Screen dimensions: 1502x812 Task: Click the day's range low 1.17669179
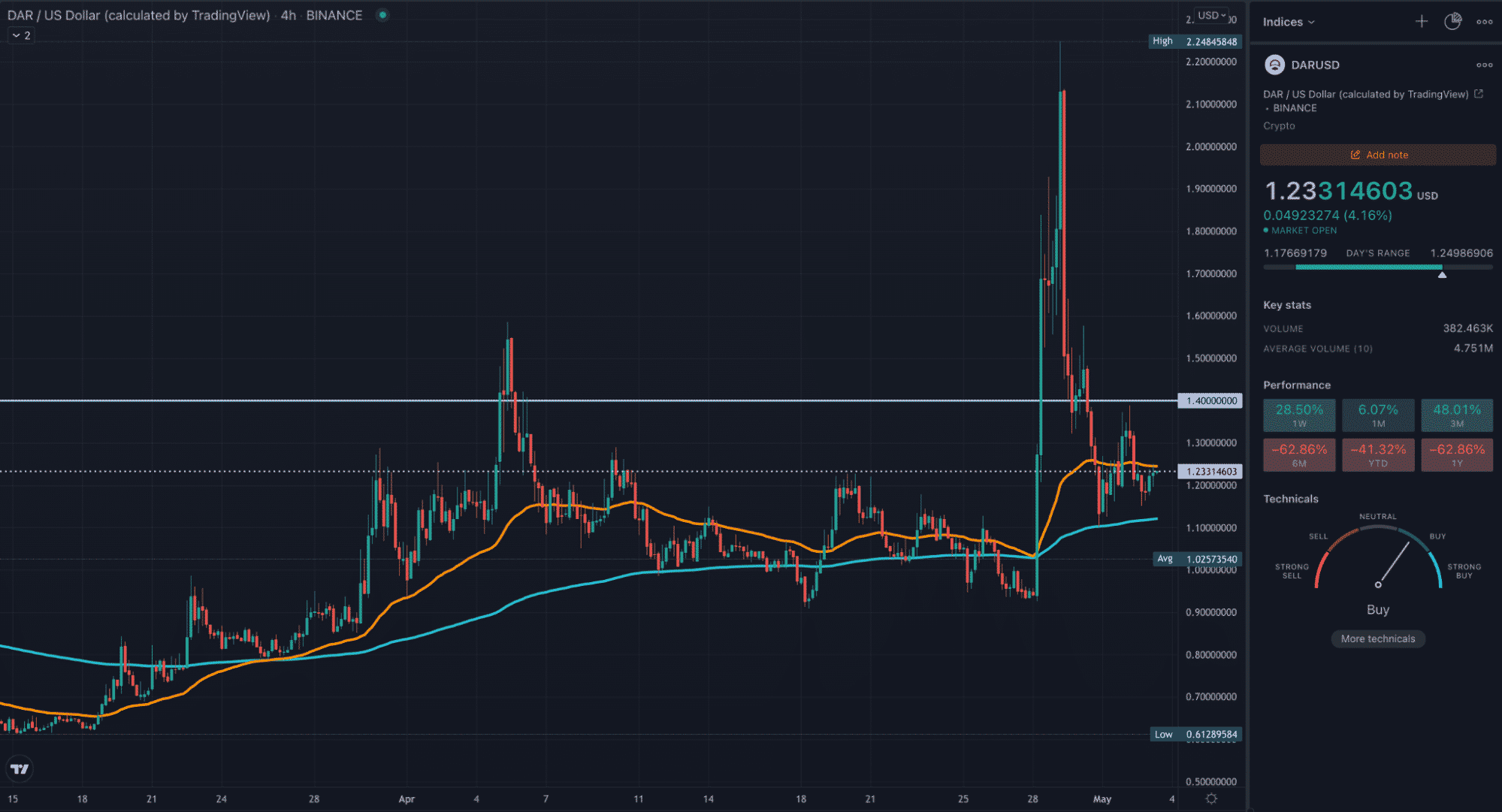click(1295, 253)
